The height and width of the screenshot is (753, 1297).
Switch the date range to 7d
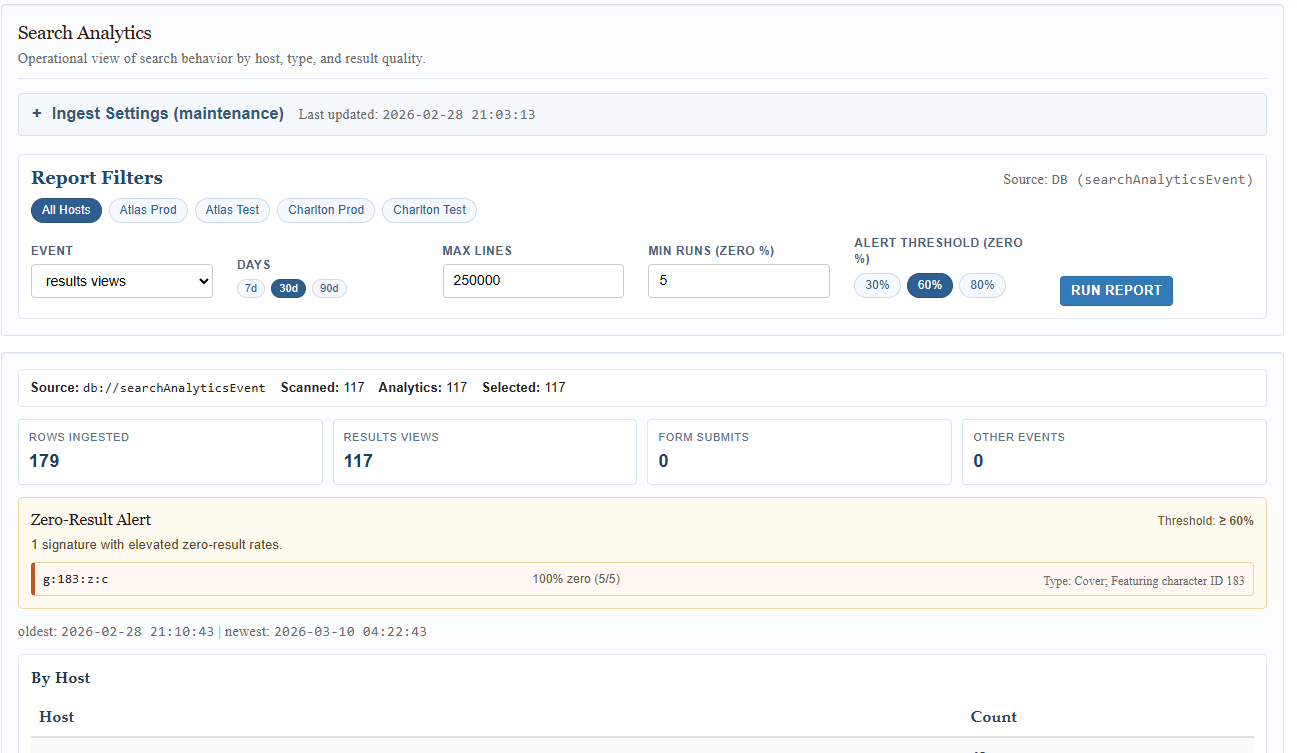point(250,288)
